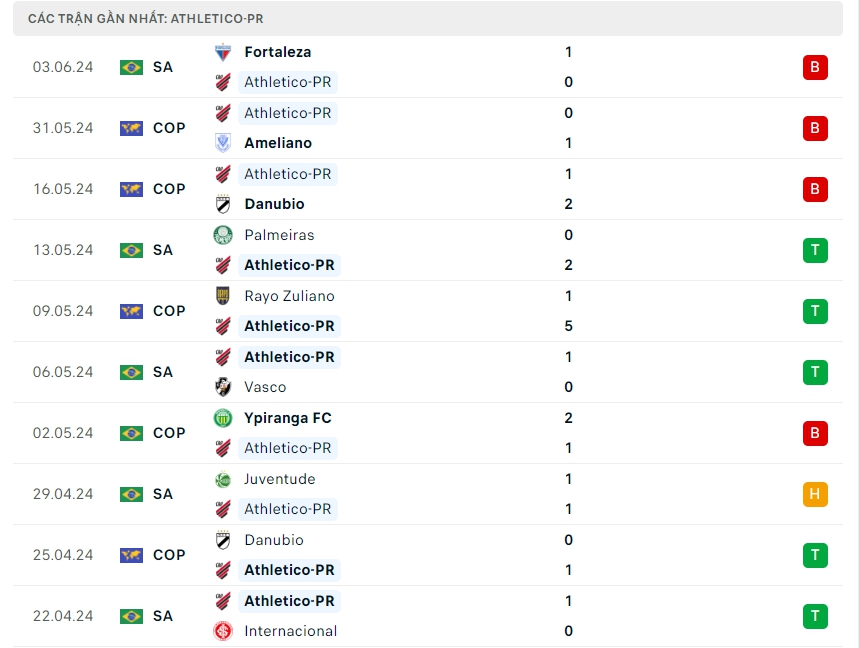Click COP competition flag on 31.05.24 row
859x648 pixels.
click(x=131, y=128)
